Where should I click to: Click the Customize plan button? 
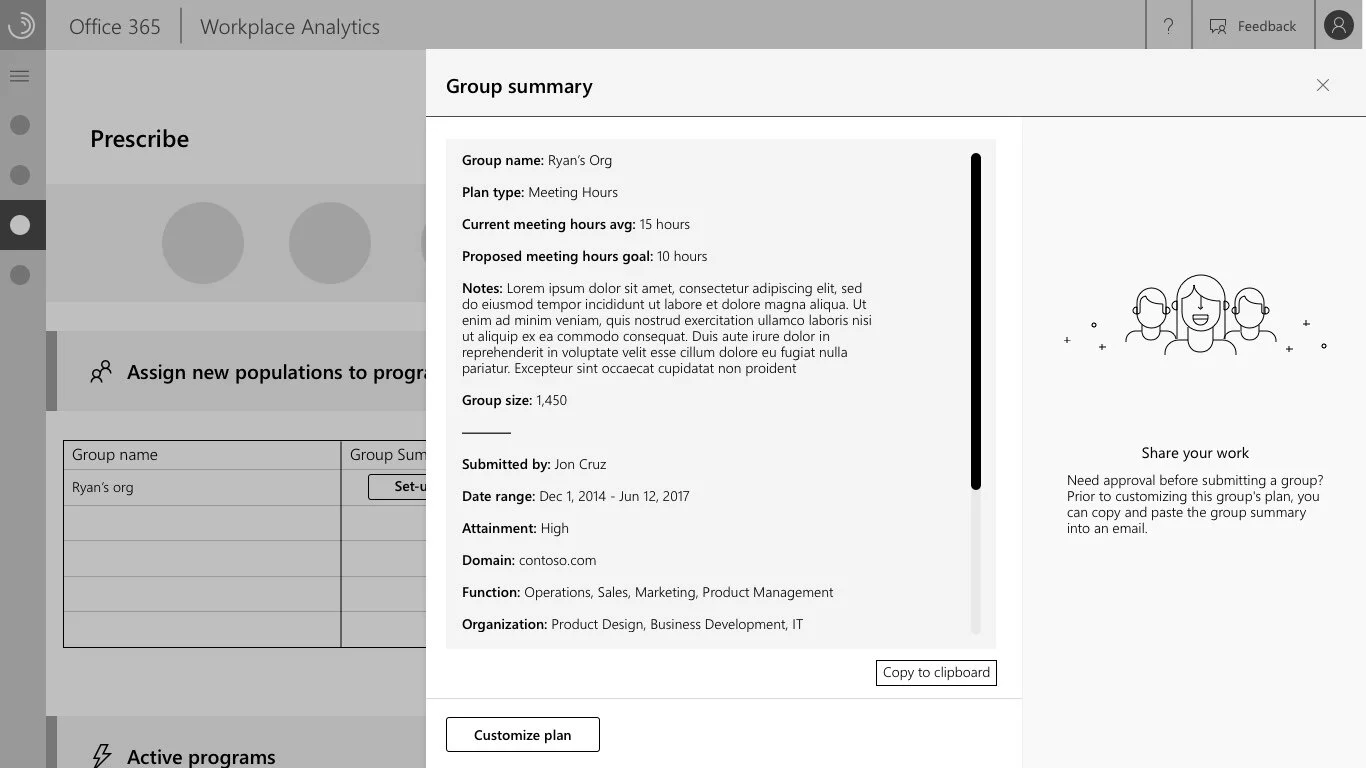tap(522, 734)
